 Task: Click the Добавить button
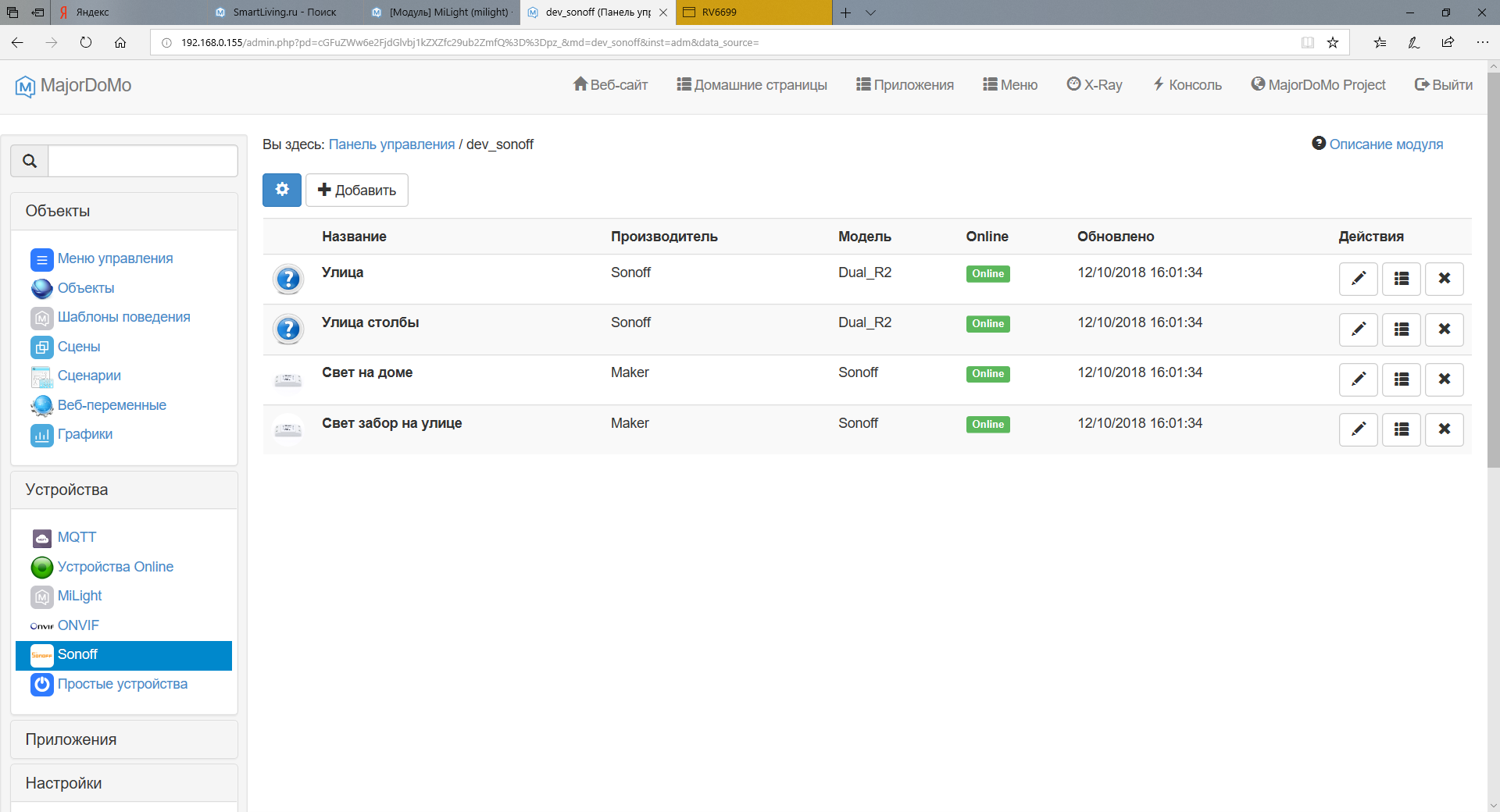[357, 191]
